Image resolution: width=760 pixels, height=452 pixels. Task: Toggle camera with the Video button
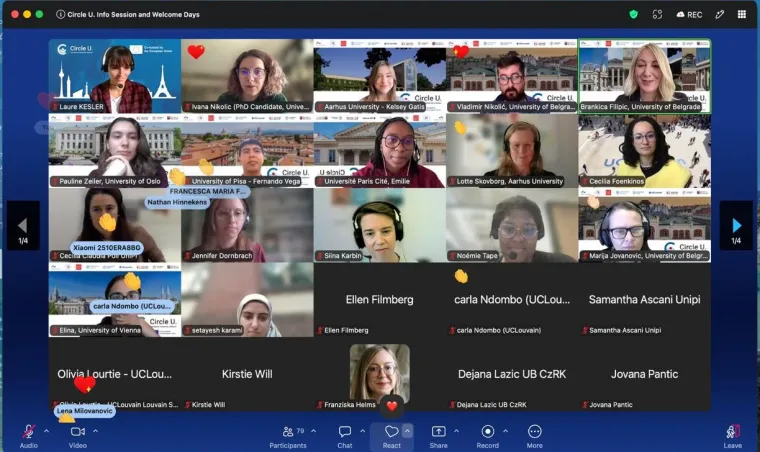(x=78, y=436)
